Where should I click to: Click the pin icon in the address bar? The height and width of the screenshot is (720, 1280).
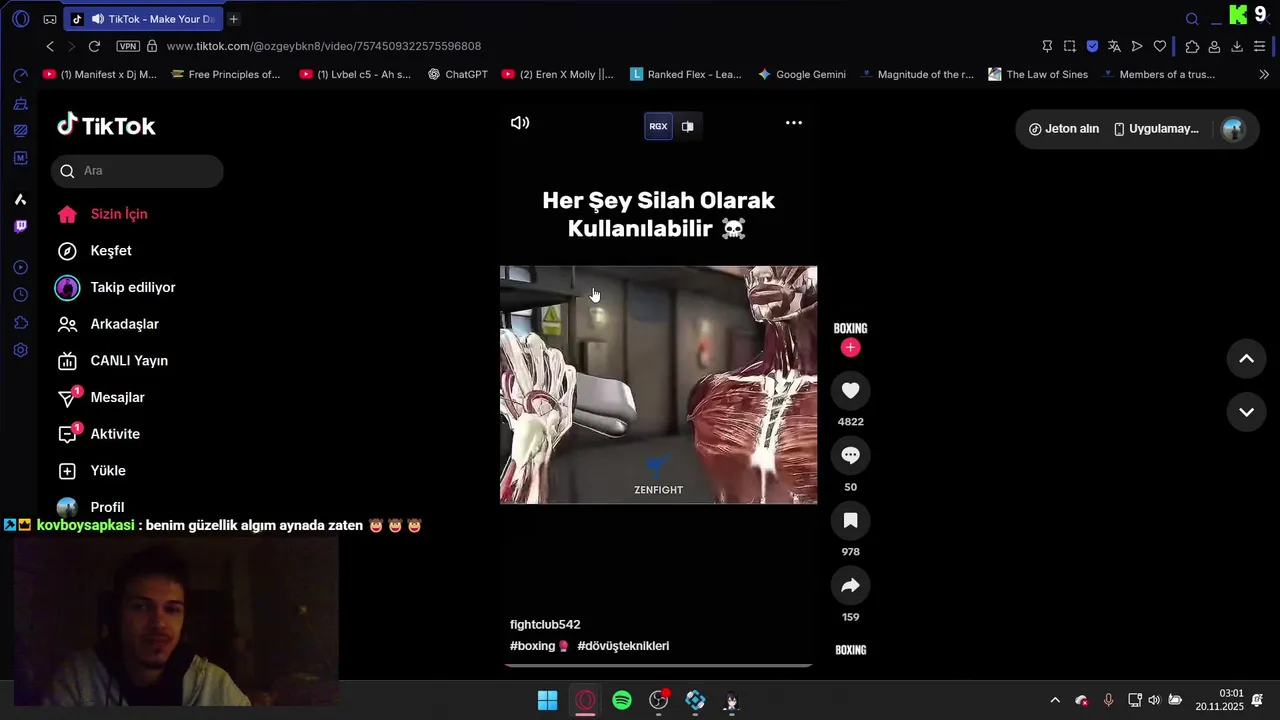[1047, 46]
